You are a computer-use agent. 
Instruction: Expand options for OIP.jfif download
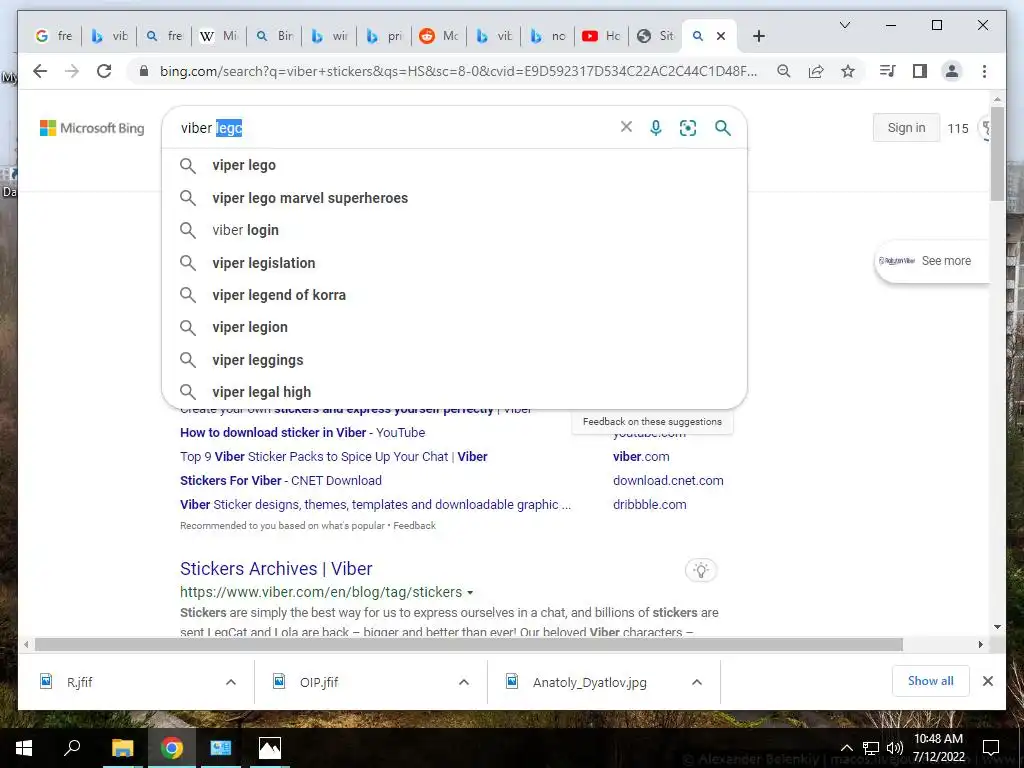pyautogui.click(x=464, y=682)
